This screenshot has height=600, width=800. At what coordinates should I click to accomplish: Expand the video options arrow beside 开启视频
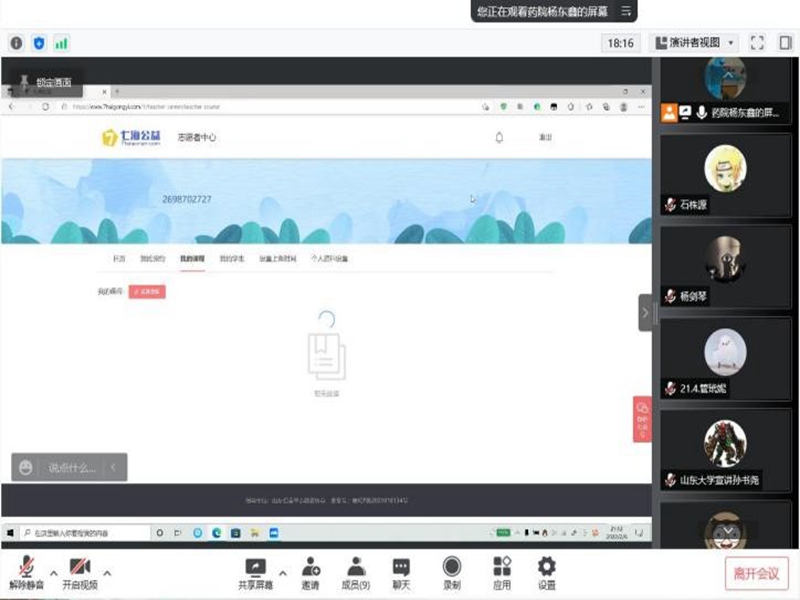click(x=107, y=573)
